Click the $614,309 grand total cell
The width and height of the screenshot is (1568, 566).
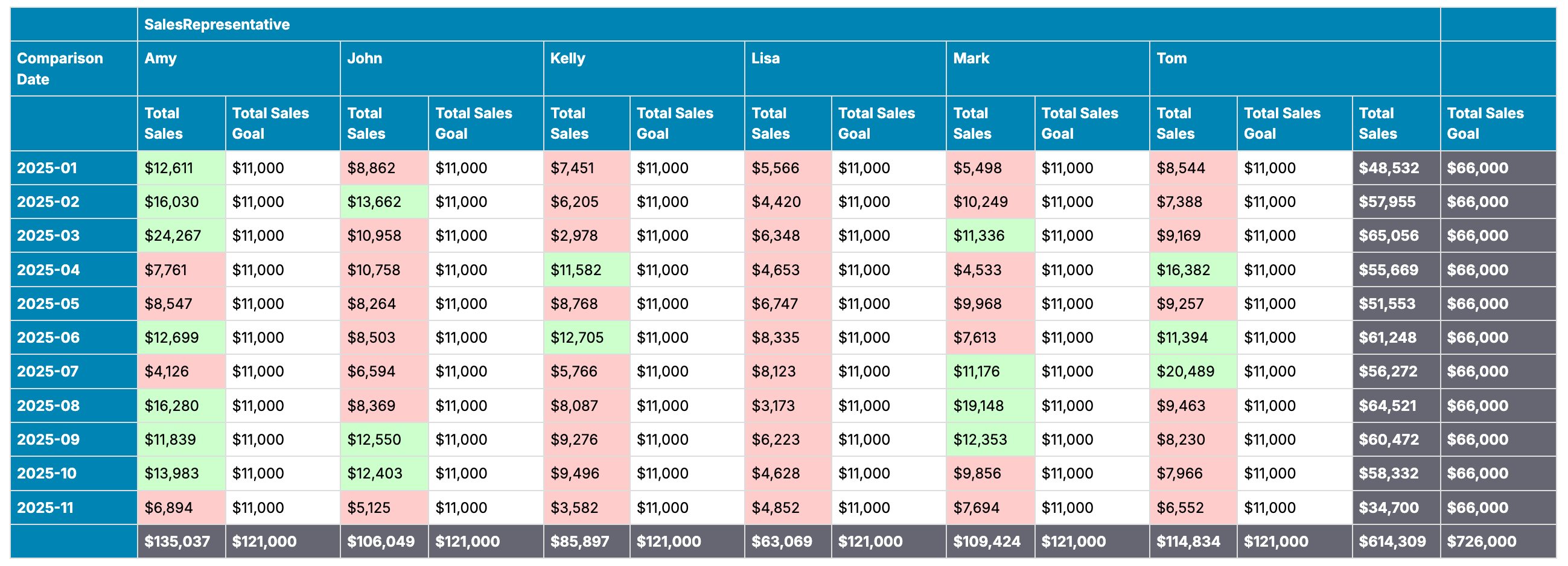pyautogui.click(x=1392, y=541)
